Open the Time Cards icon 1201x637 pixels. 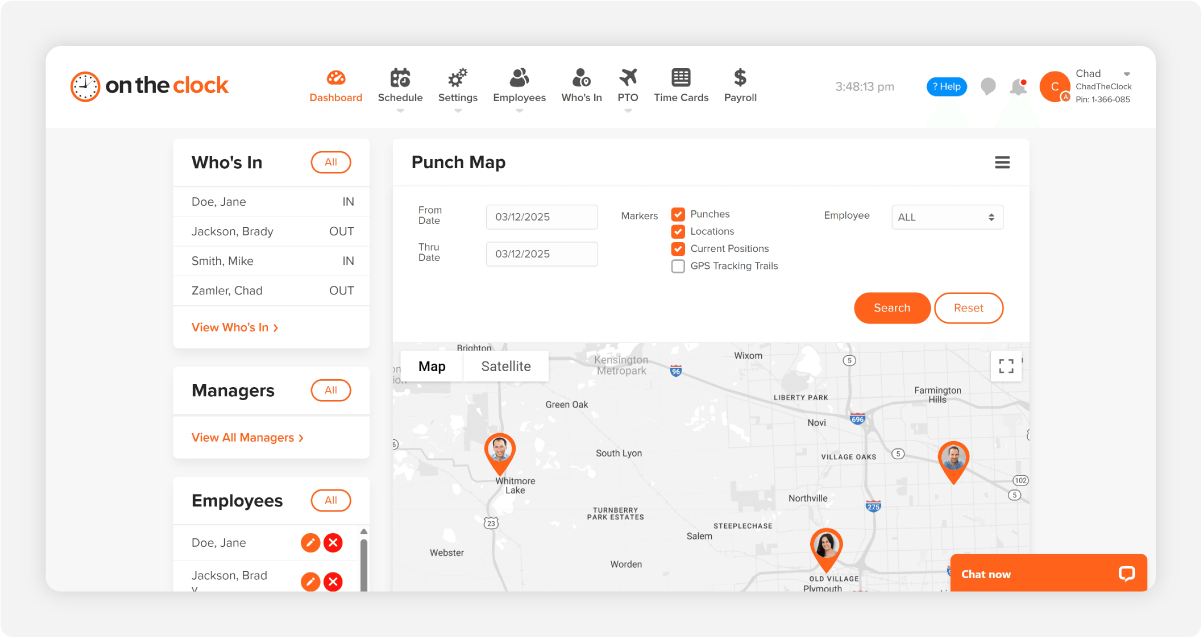click(681, 78)
